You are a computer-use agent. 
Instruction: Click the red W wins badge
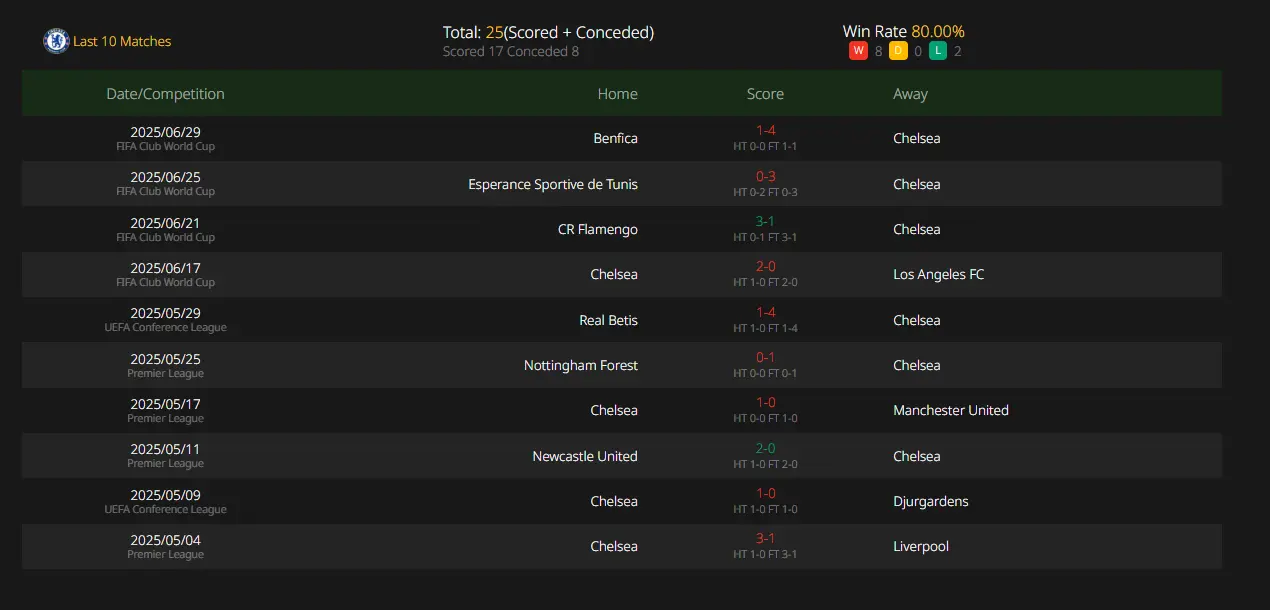point(858,51)
